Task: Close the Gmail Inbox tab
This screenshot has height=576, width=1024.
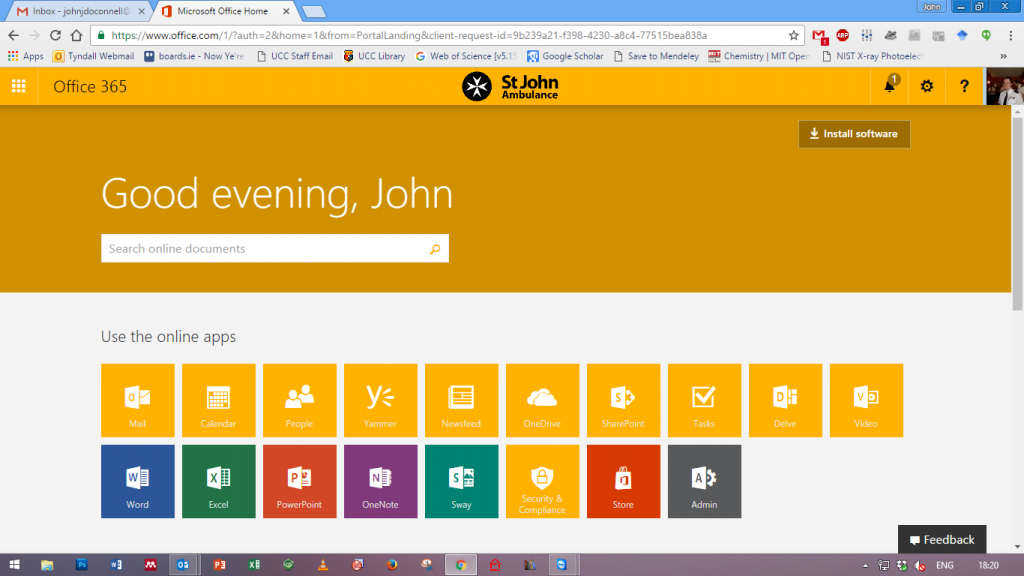Action: click(141, 11)
